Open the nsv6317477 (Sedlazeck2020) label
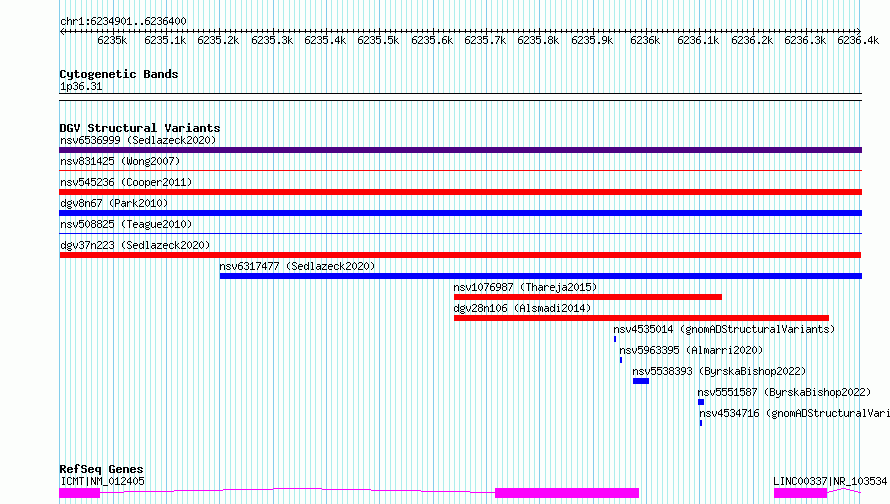The width and height of the screenshot is (890, 504). click(297, 266)
